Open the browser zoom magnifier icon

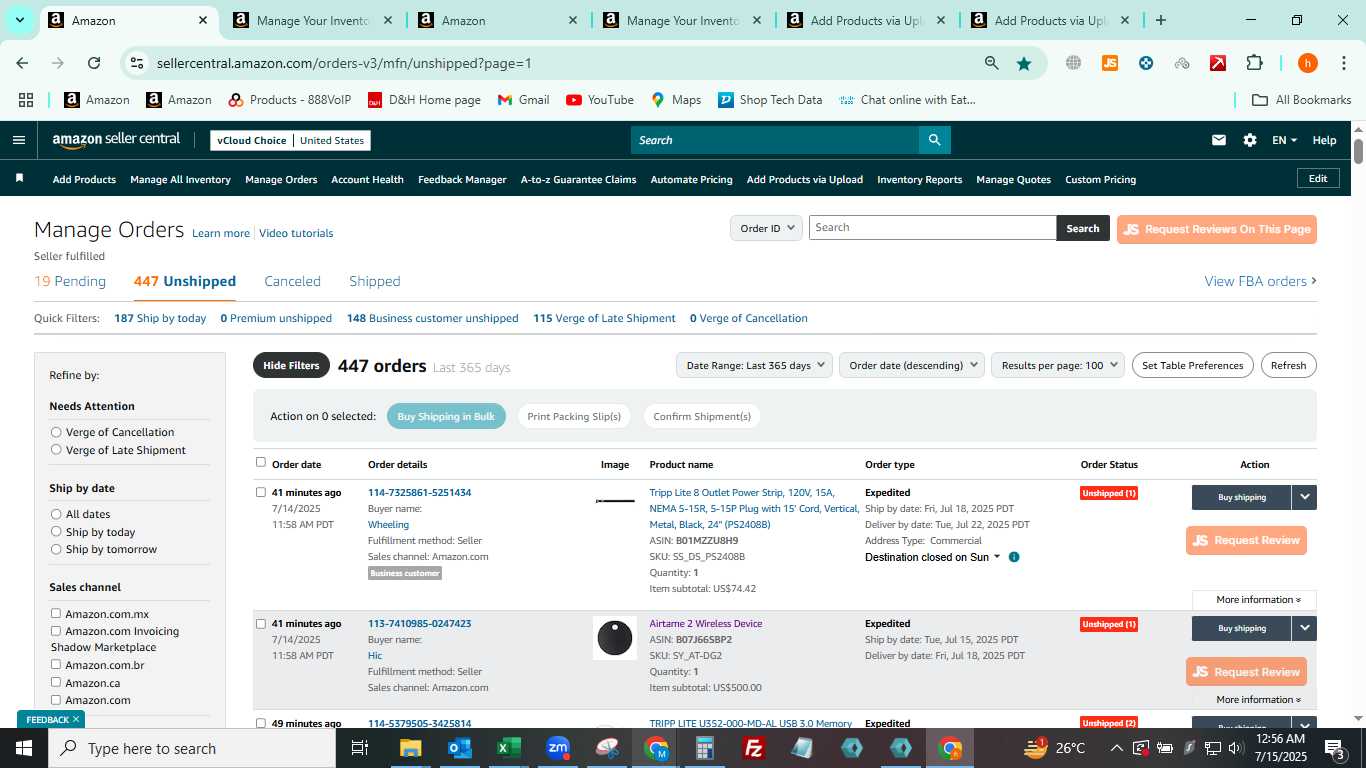(991, 63)
